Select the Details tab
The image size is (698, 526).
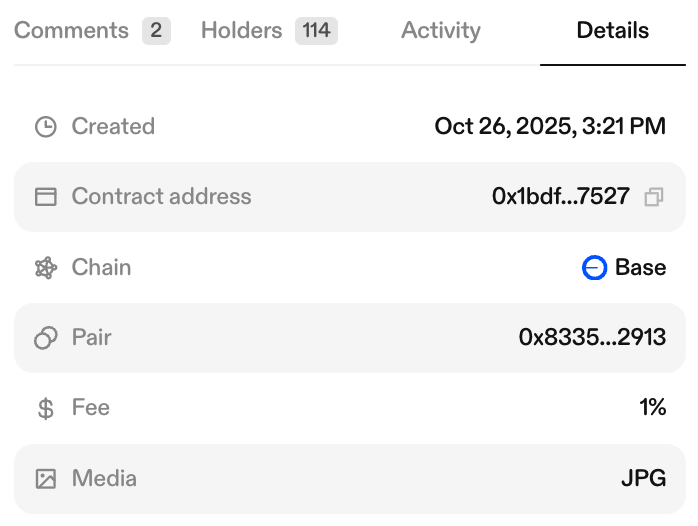point(612,31)
